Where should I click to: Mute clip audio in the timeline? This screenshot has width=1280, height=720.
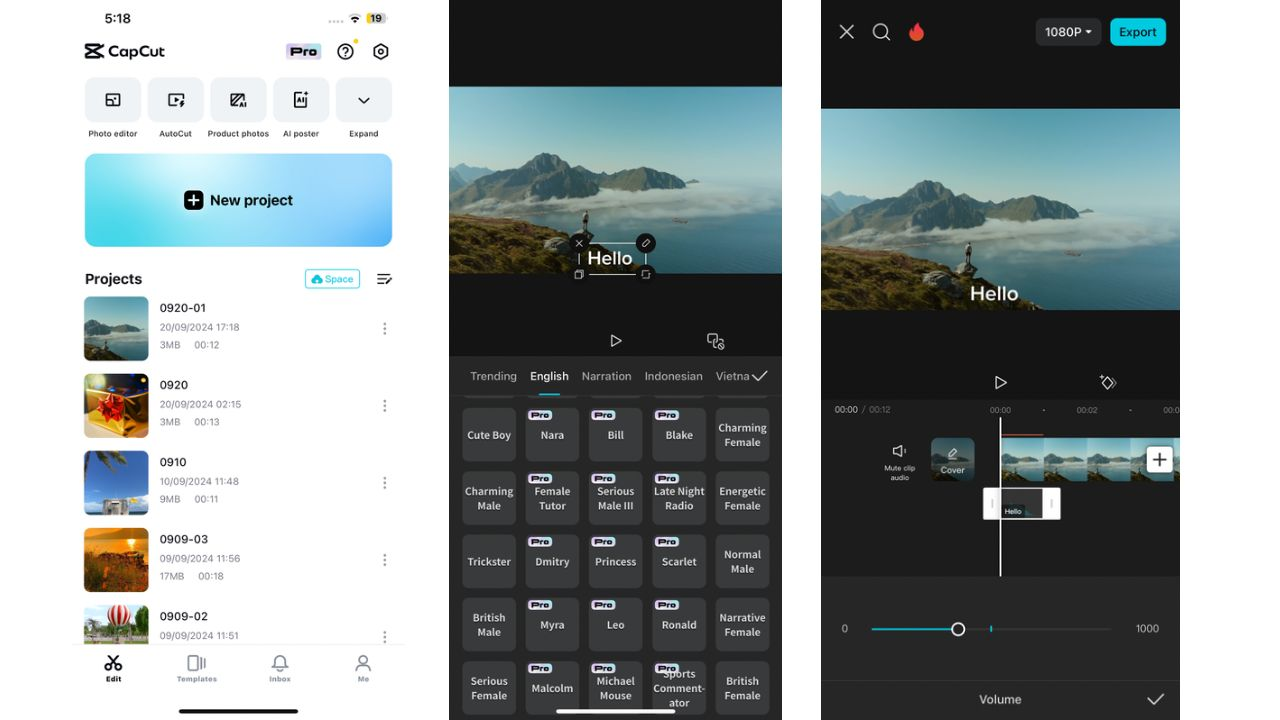pos(898,457)
